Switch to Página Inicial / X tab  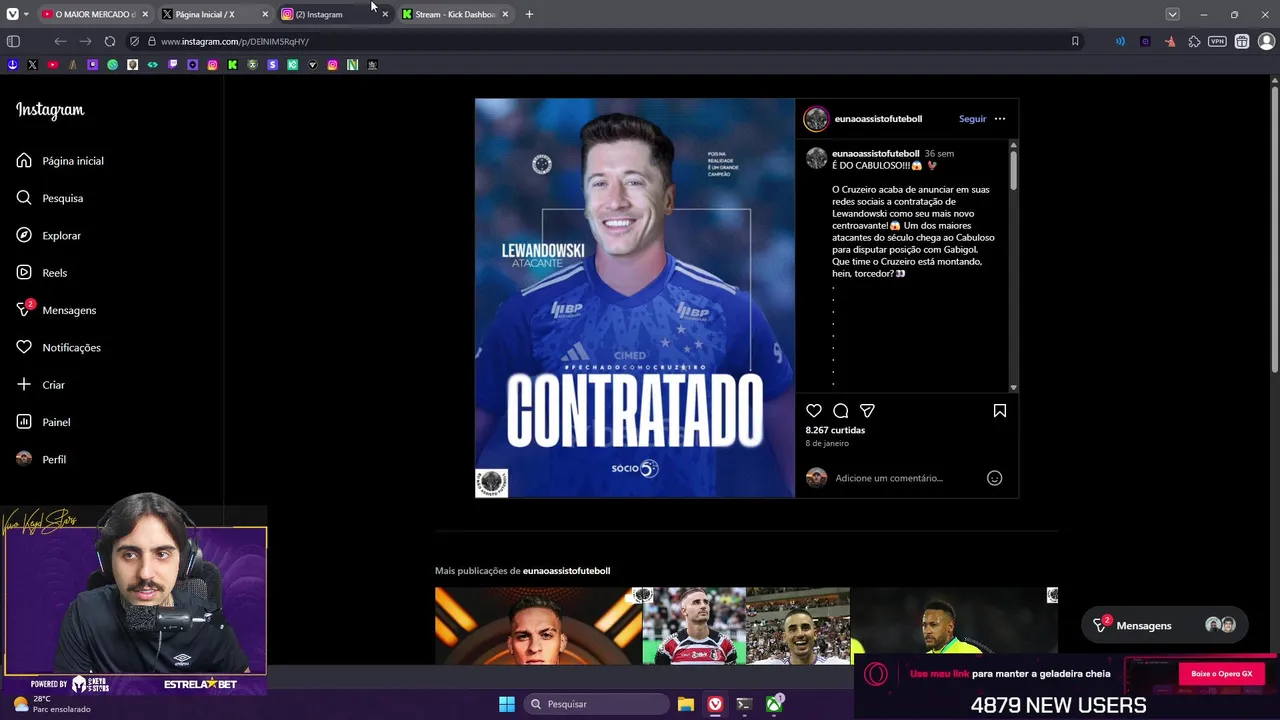(215, 14)
